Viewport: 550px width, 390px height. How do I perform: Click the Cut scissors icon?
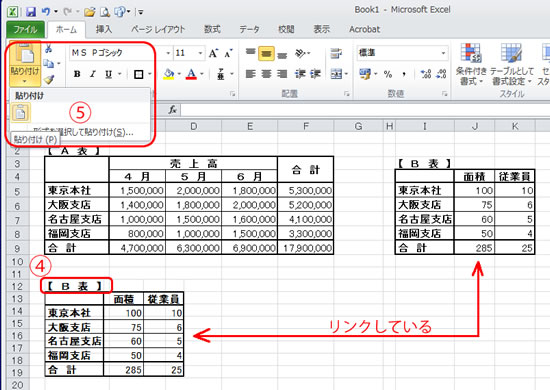click(x=49, y=49)
